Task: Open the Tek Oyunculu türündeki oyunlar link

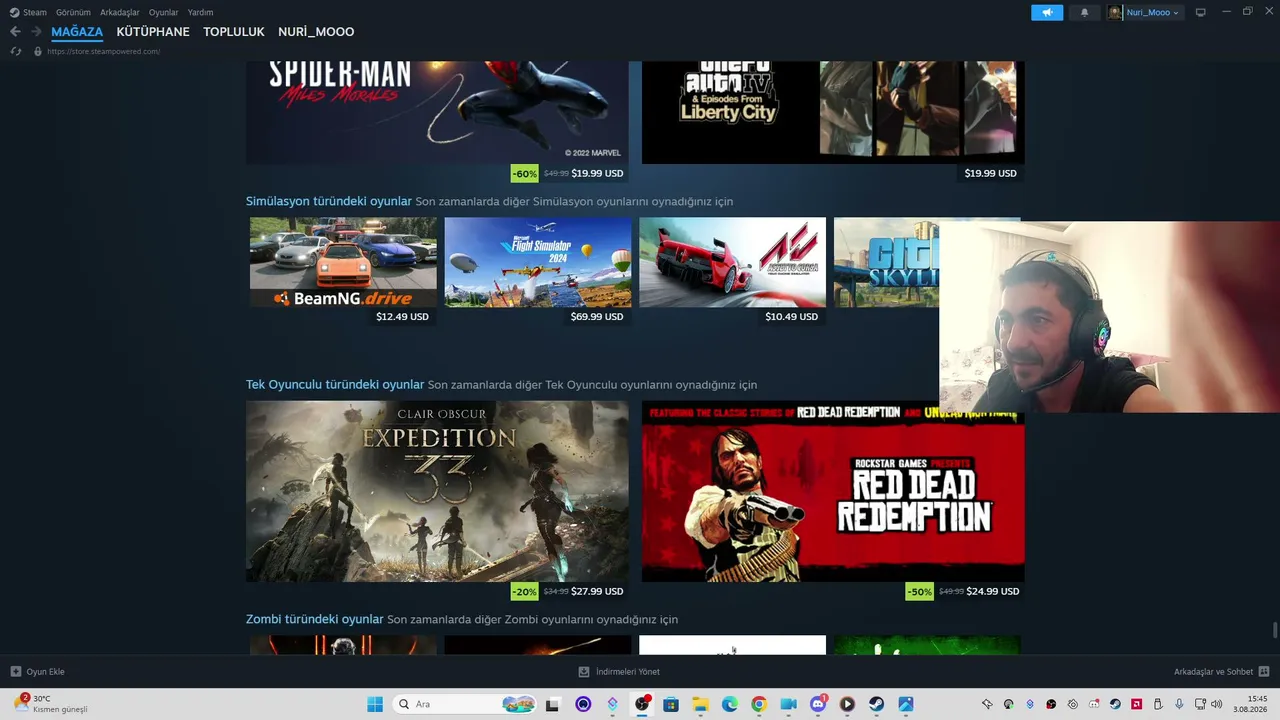Action: tap(335, 384)
